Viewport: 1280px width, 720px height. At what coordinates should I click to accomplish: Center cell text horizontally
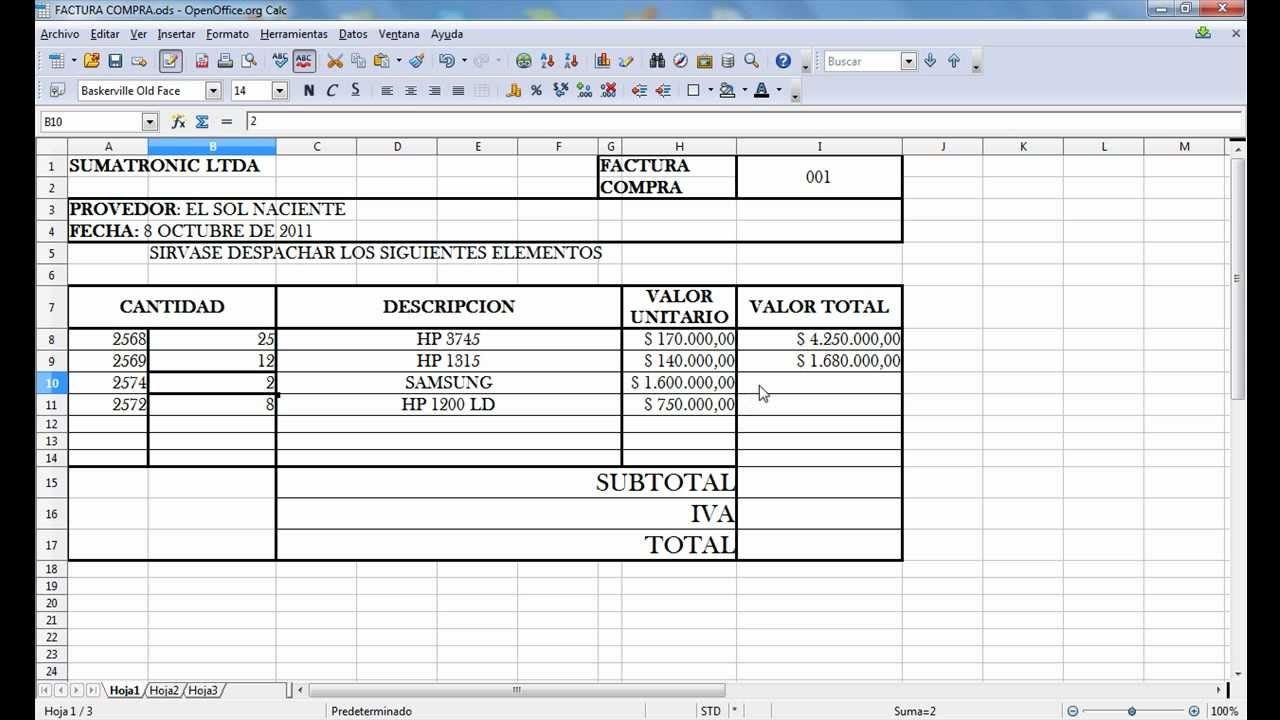coord(411,90)
